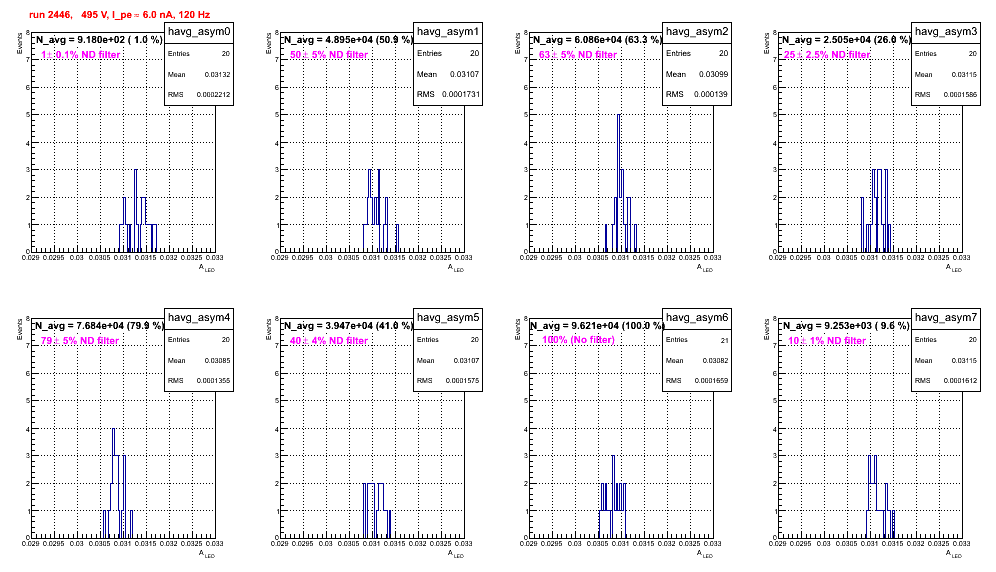Pick the magenta '25± 2.5% ND filter' text

827,55
